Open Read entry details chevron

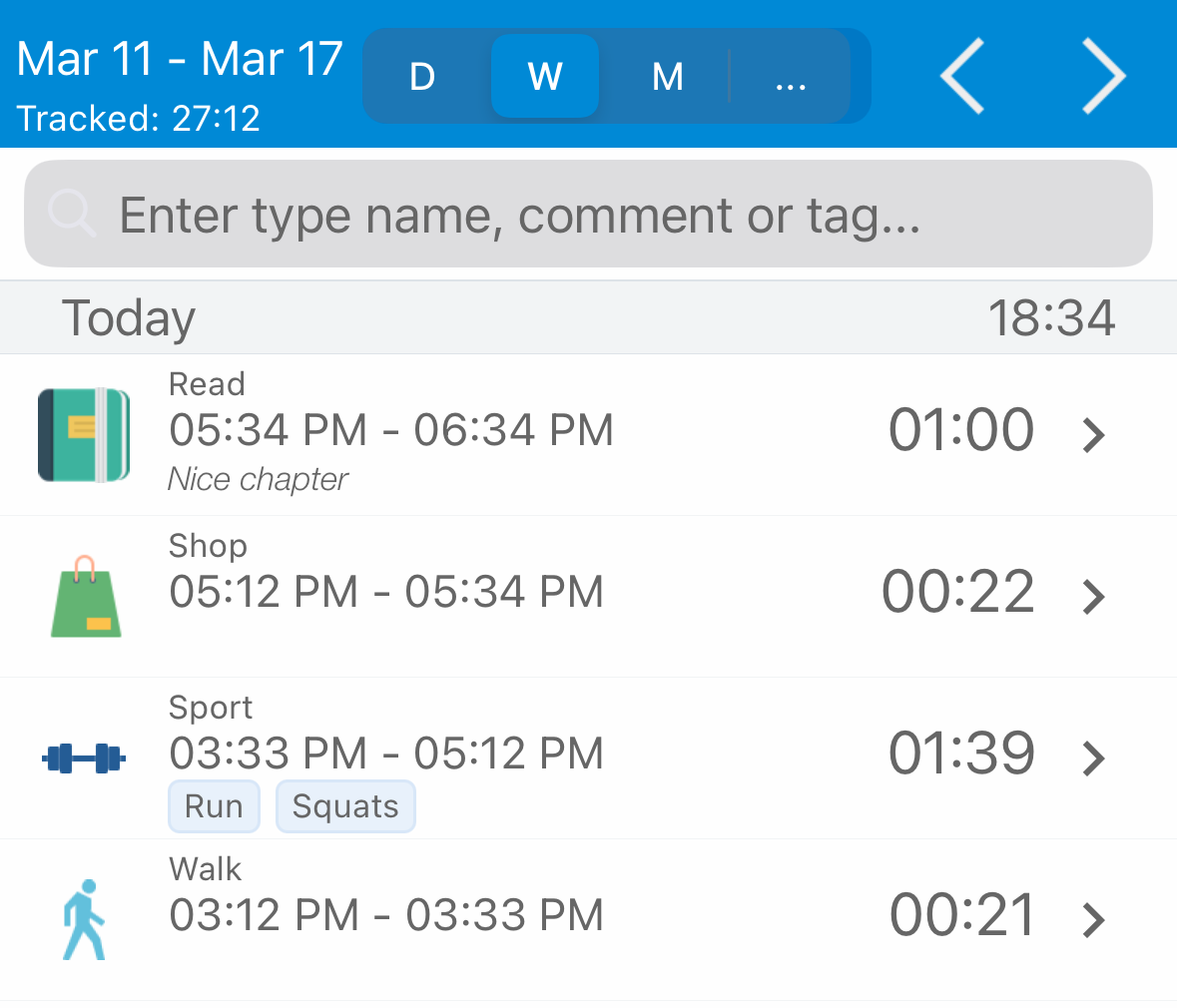click(x=1094, y=435)
